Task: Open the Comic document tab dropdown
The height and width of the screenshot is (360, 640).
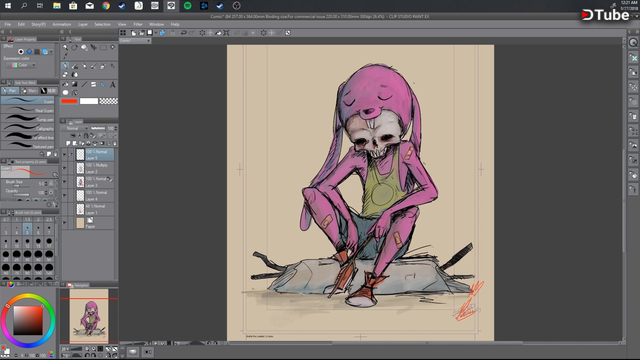Action: [149, 40]
